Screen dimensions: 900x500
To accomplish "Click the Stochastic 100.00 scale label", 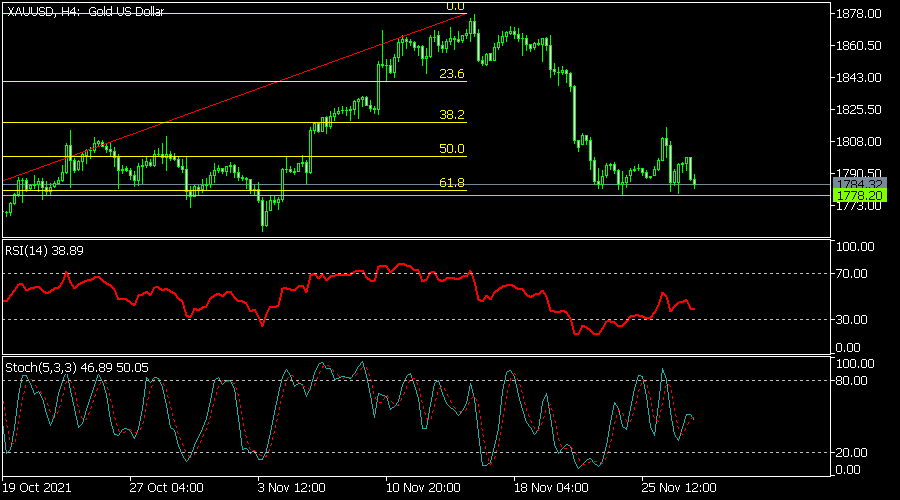I will click(855, 364).
